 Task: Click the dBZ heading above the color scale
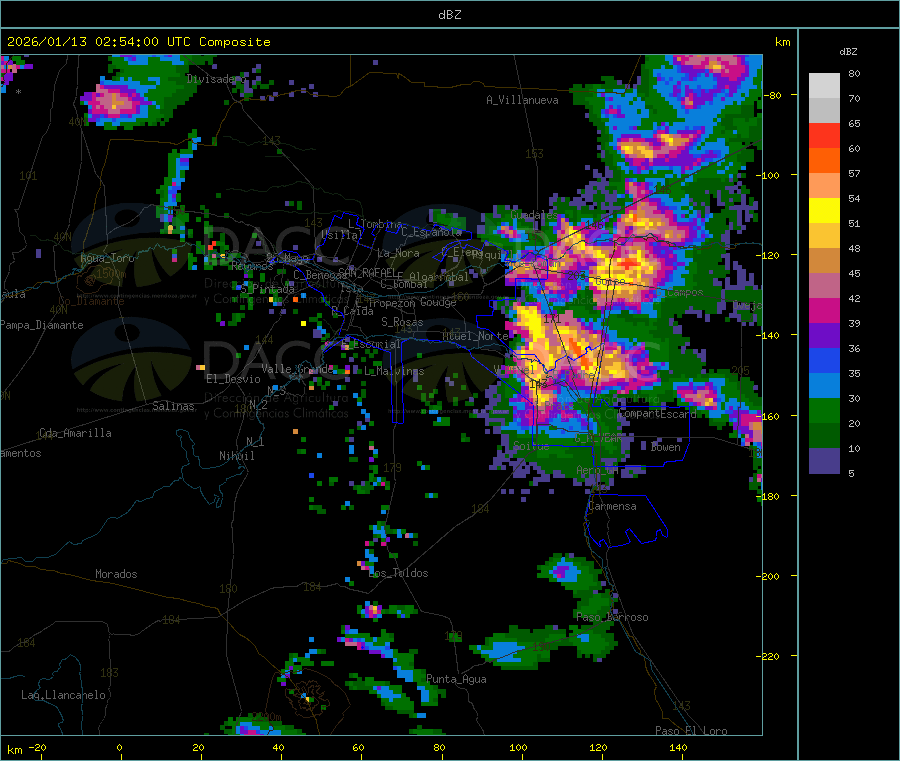tap(848, 52)
